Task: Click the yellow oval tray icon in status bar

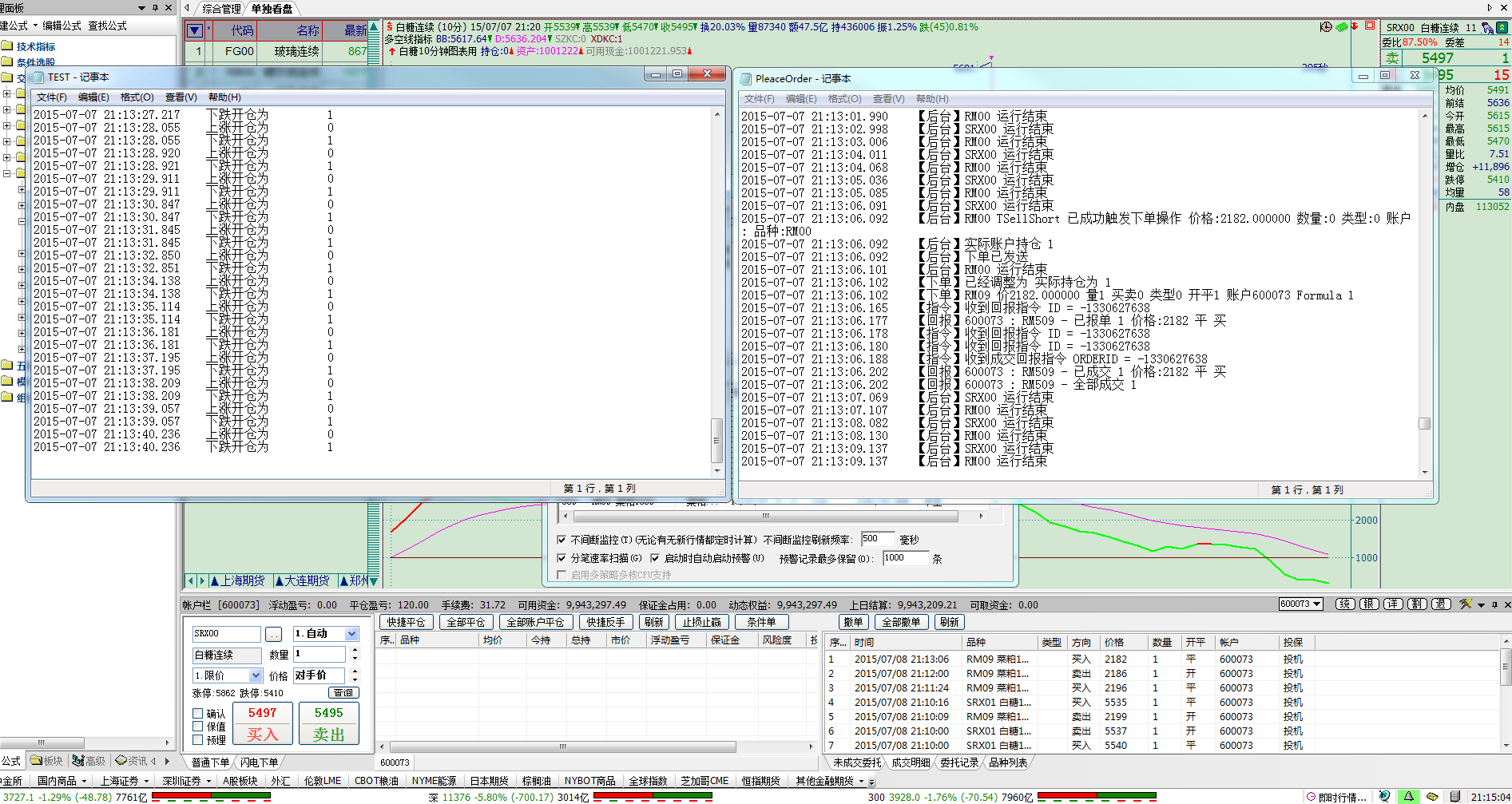Action: point(1433,797)
